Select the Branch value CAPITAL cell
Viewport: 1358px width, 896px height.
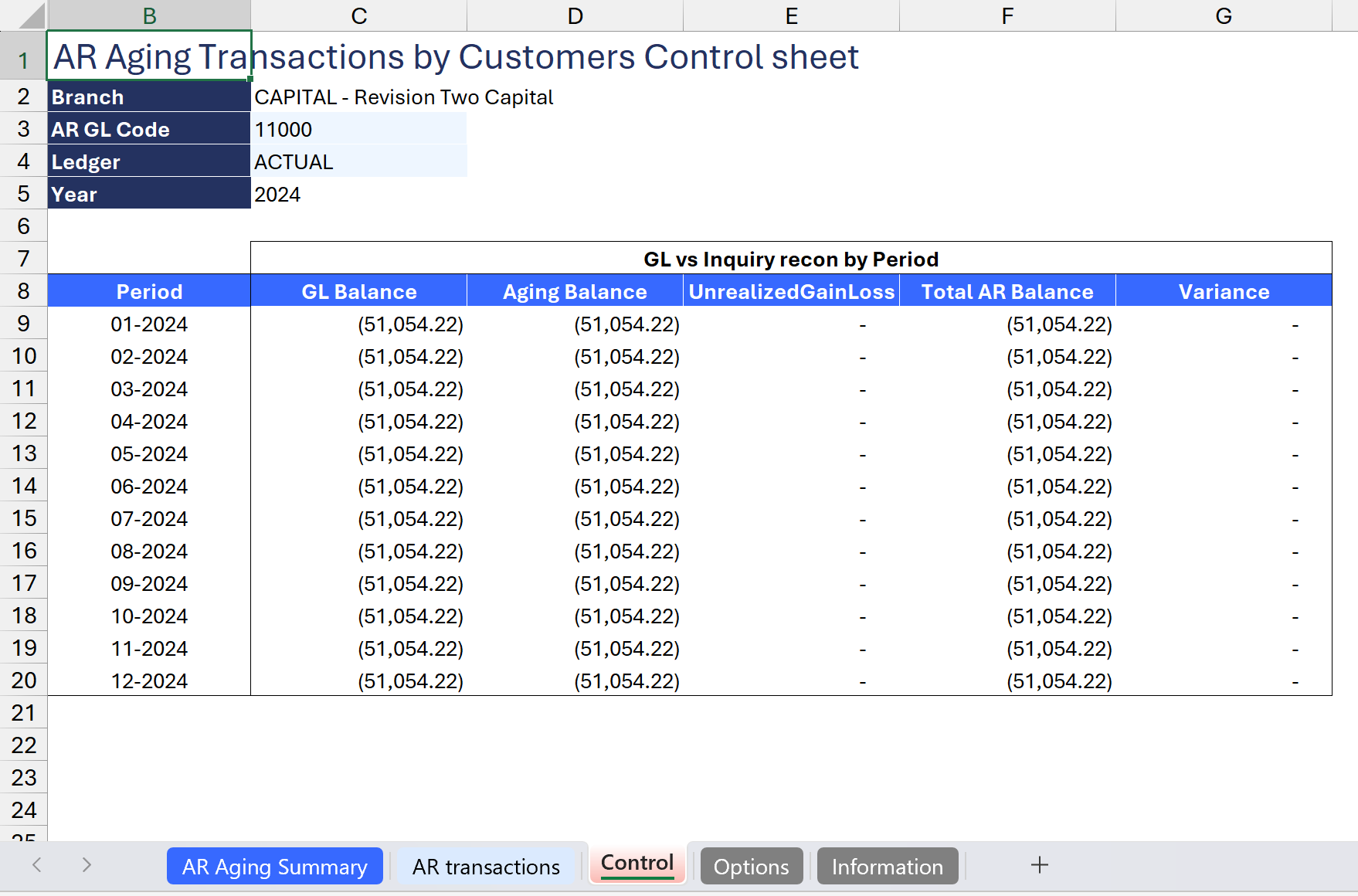click(358, 97)
